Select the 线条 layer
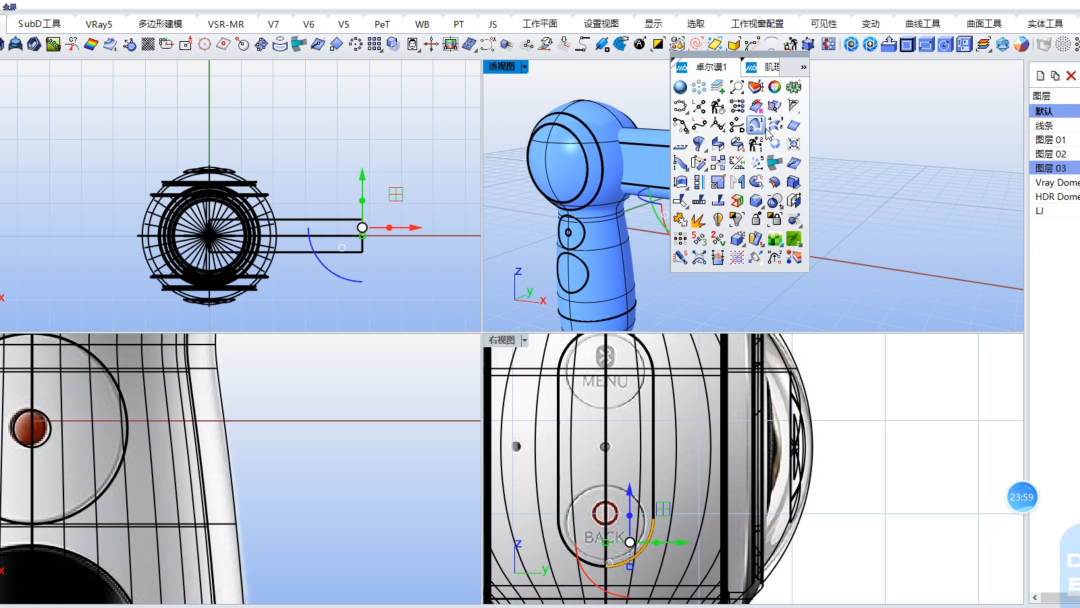The image size is (1080, 608). [1055, 125]
